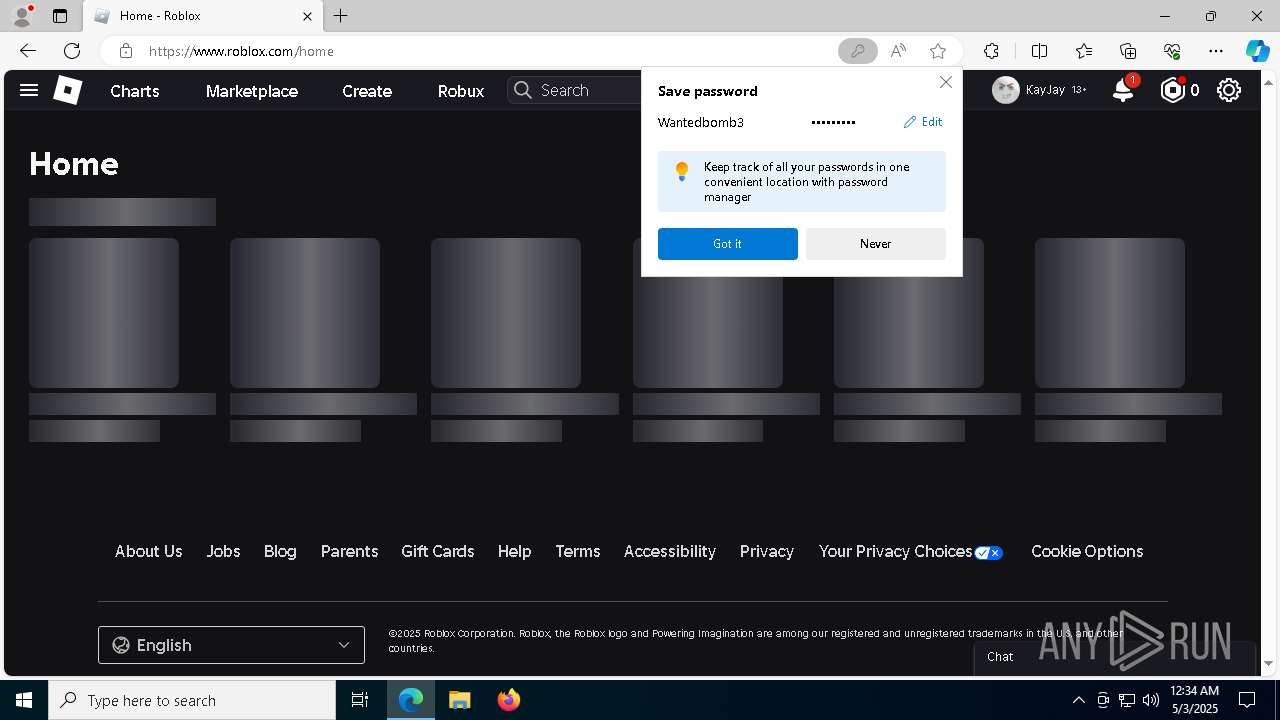Viewport: 1280px width, 720px height.
Task: Click Got it to save password
Action: [728, 244]
